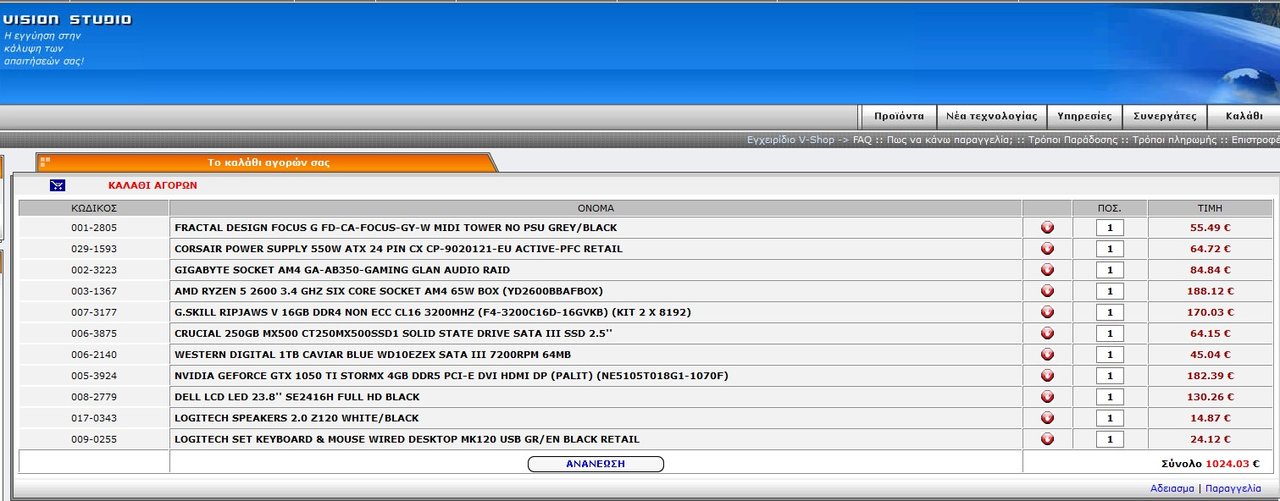Edit quantity field for Corsair Power Supply
The image size is (1280, 501).
[x=1110, y=249]
